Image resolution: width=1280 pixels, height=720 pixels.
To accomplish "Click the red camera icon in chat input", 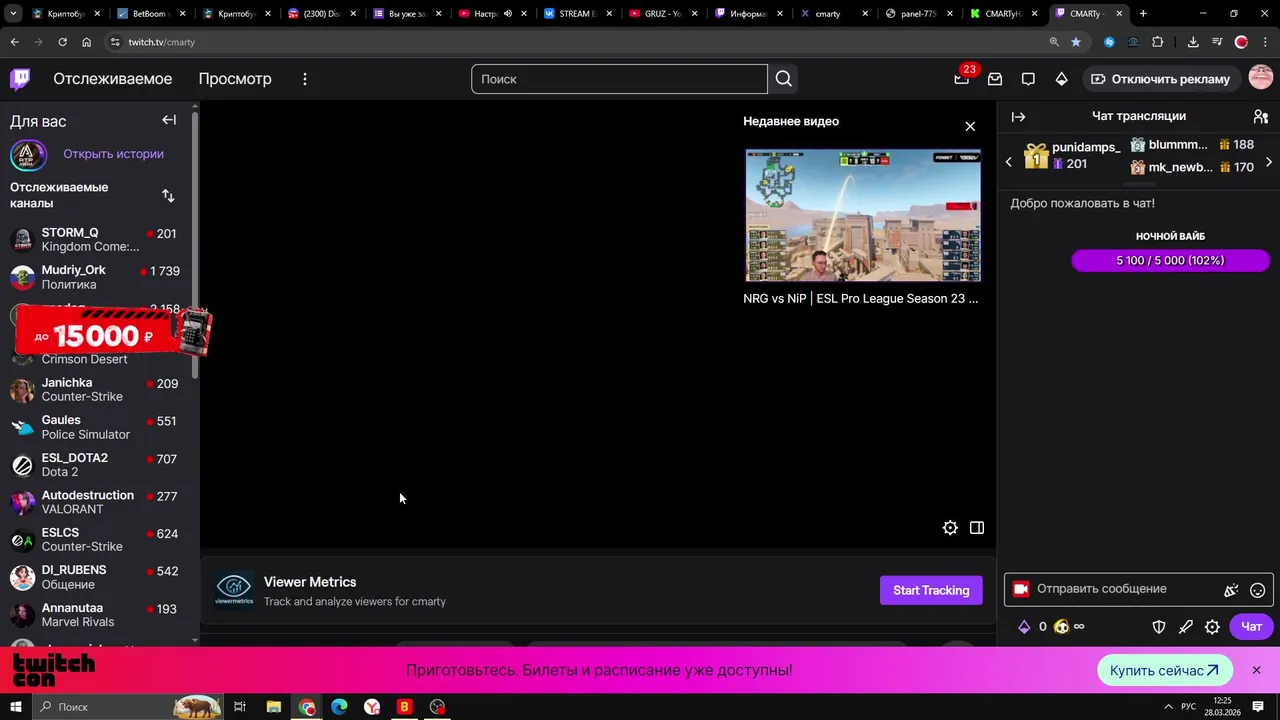I will click(x=1020, y=589).
